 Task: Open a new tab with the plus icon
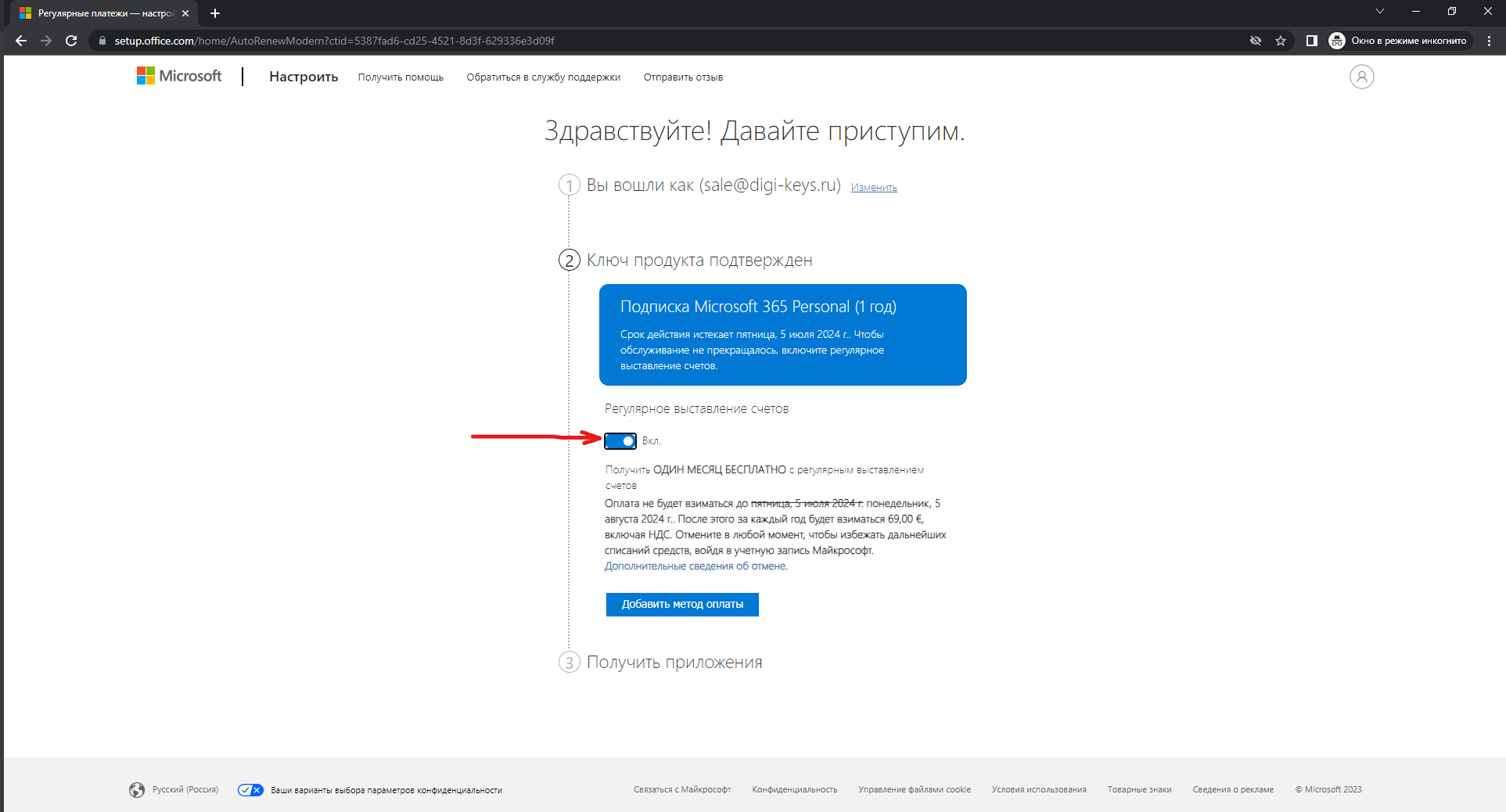[x=215, y=13]
